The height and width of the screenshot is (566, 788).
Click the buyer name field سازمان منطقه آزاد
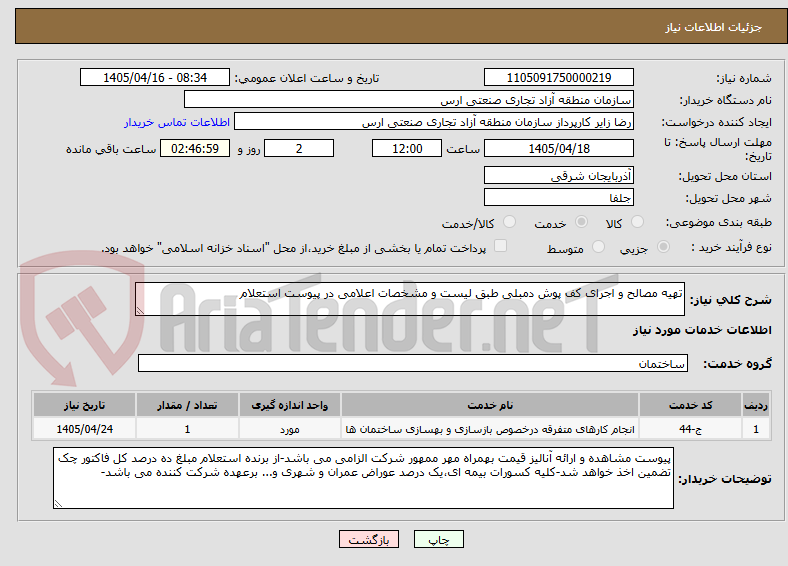pyautogui.click(x=409, y=100)
